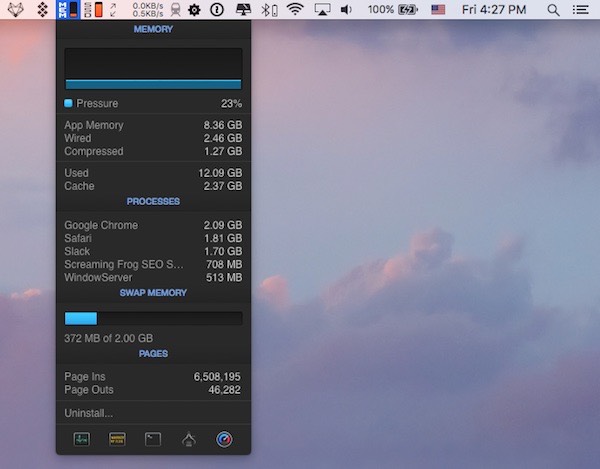600x469 pixels.
Task: Open Spotlight search magnifier
Action: 553,10
